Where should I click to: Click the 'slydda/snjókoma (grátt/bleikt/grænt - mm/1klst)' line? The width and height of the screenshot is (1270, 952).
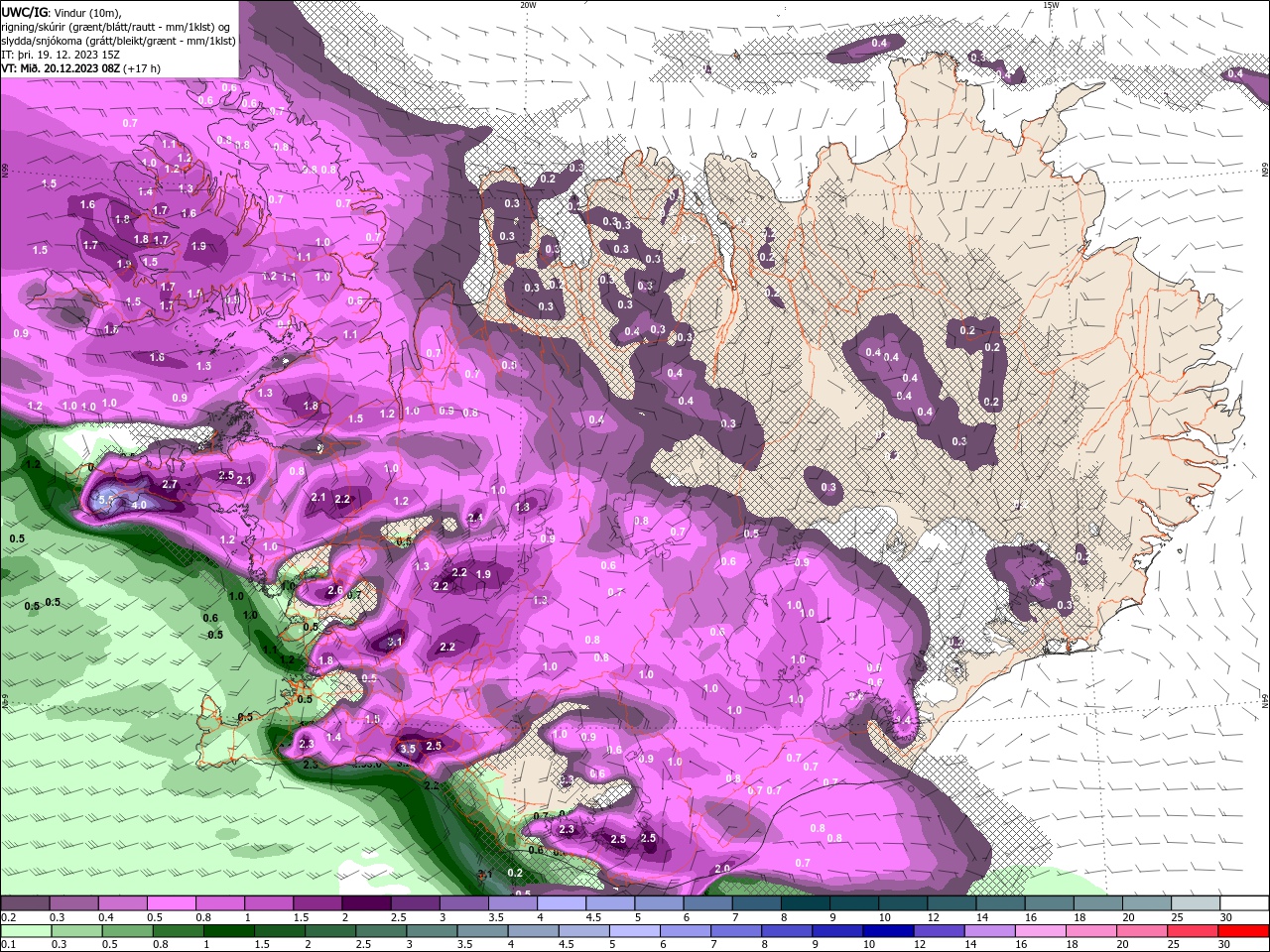[x=118, y=41]
